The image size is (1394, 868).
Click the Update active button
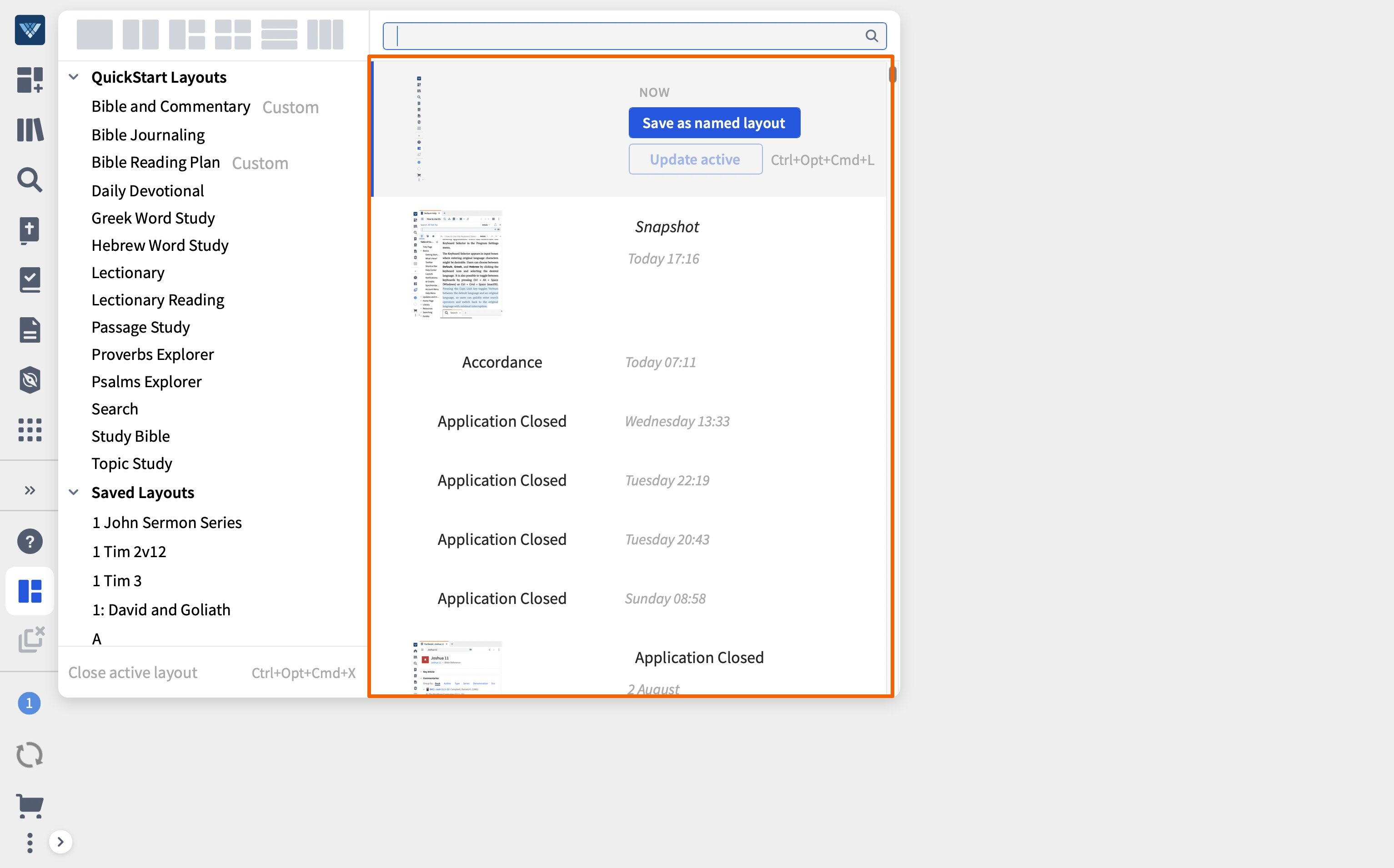click(x=695, y=159)
